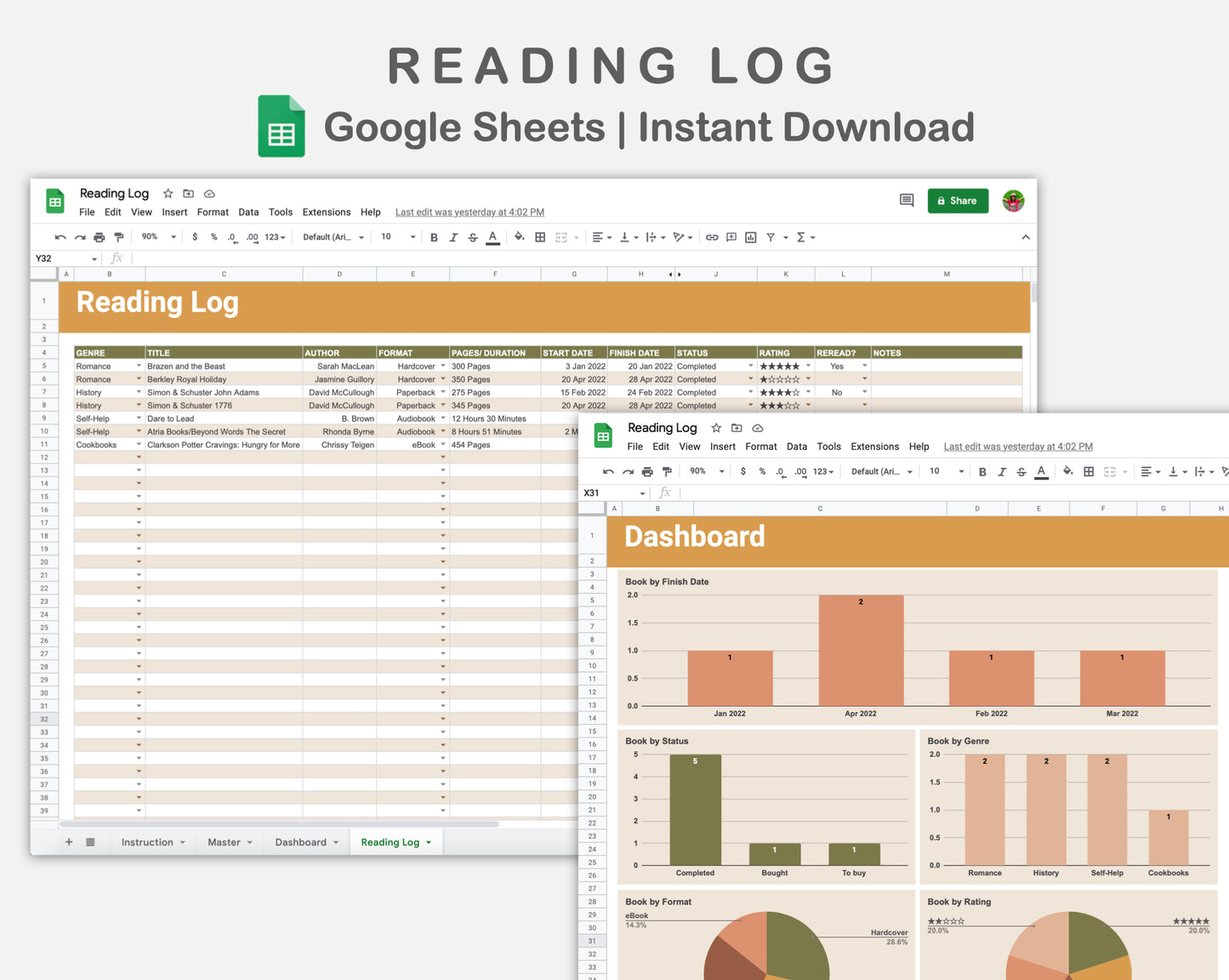
Task: Open the Paint format tool
Action: (x=120, y=236)
